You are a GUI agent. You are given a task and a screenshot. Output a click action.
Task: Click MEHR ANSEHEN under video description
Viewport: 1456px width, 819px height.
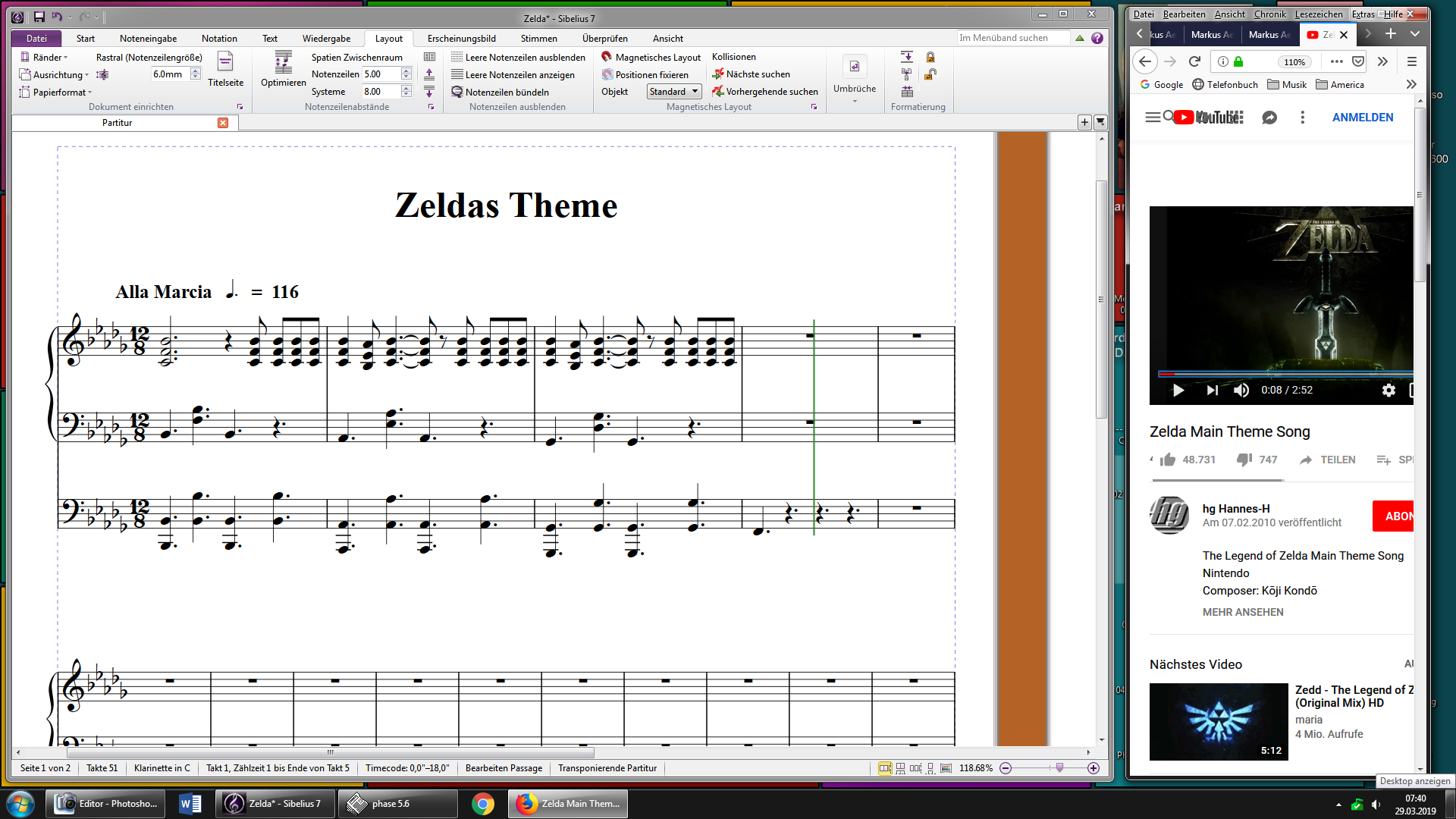coord(1242,612)
